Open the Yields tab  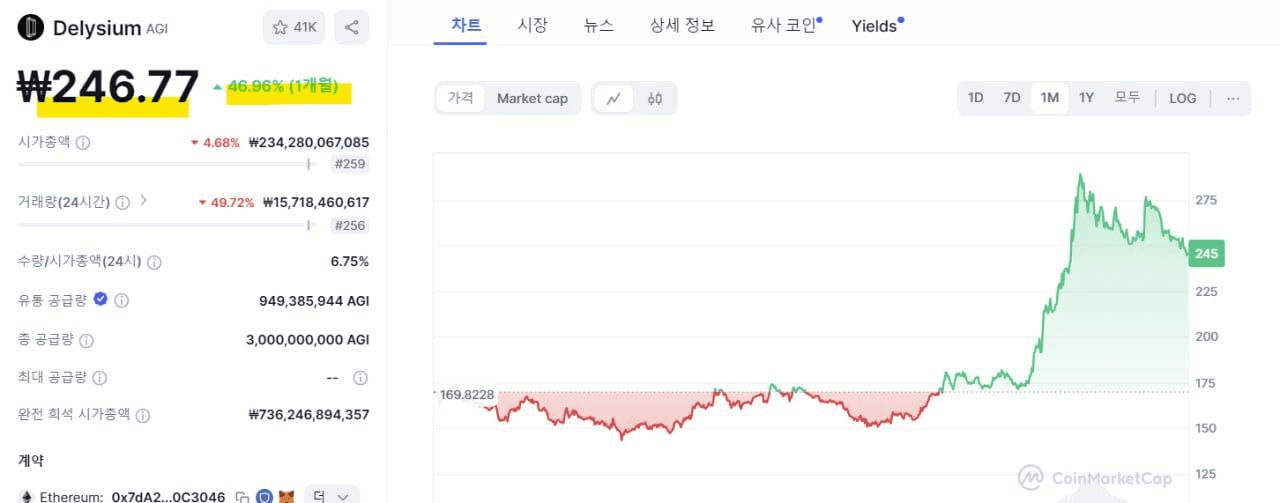coord(877,26)
